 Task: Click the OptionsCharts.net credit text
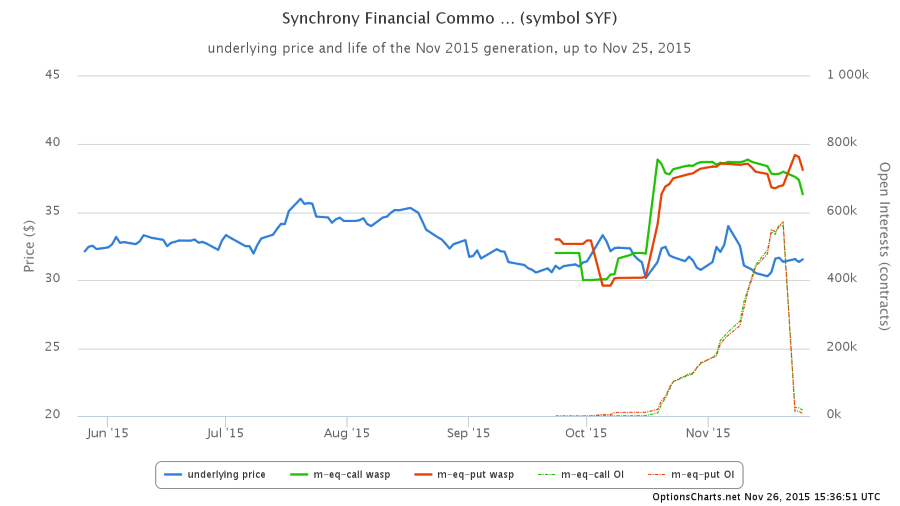click(x=766, y=497)
